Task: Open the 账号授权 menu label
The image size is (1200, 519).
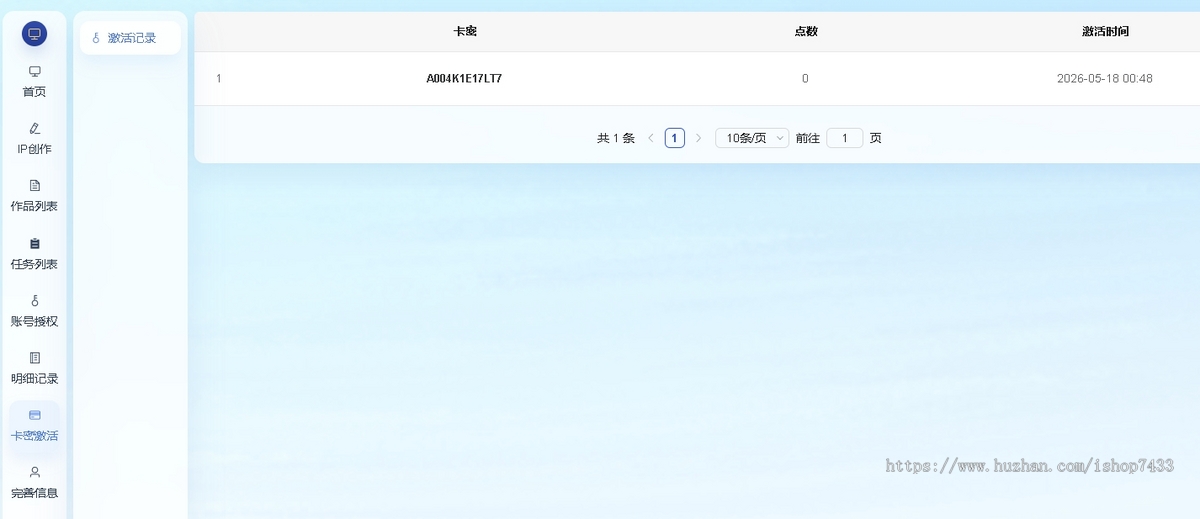Action: tap(35, 321)
